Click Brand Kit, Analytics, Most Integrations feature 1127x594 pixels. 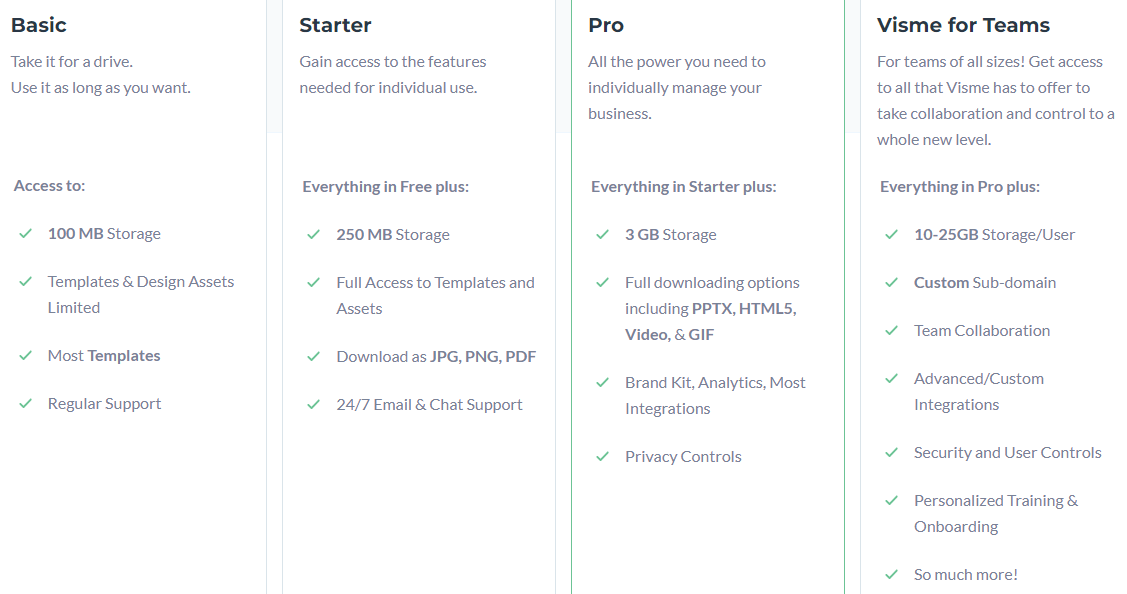715,396
